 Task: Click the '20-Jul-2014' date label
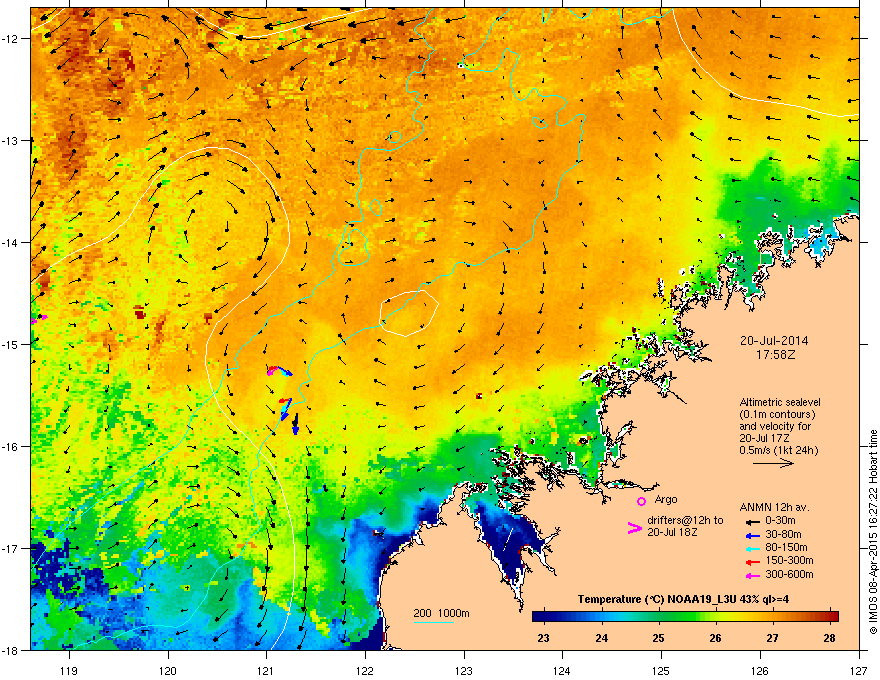(774, 341)
